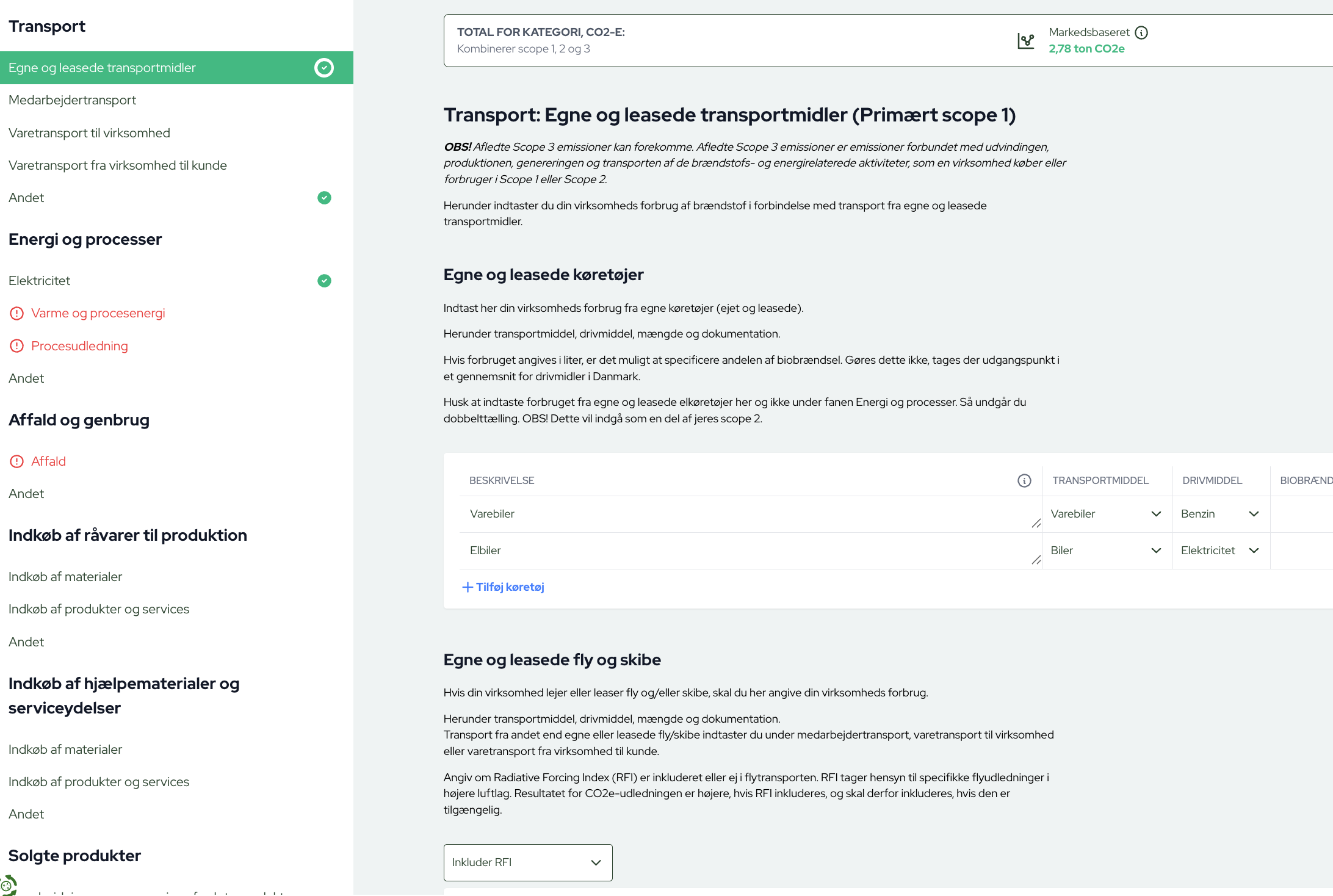Open the Varebiler transportmiddel dropdown
The width and height of the screenshot is (1333, 896).
(x=1105, y=514)
